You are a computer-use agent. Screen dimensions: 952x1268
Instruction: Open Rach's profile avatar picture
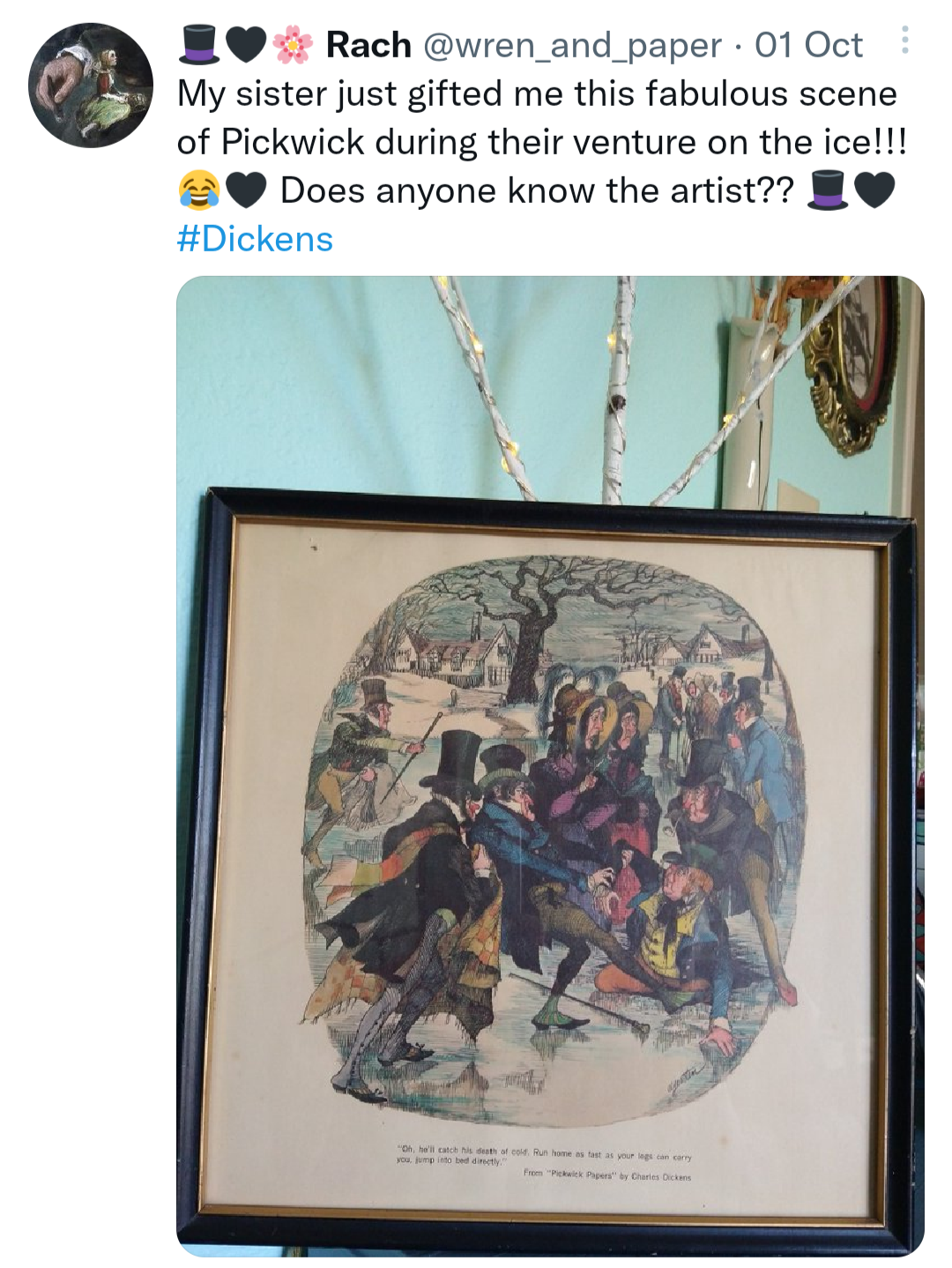coord(91,86)
